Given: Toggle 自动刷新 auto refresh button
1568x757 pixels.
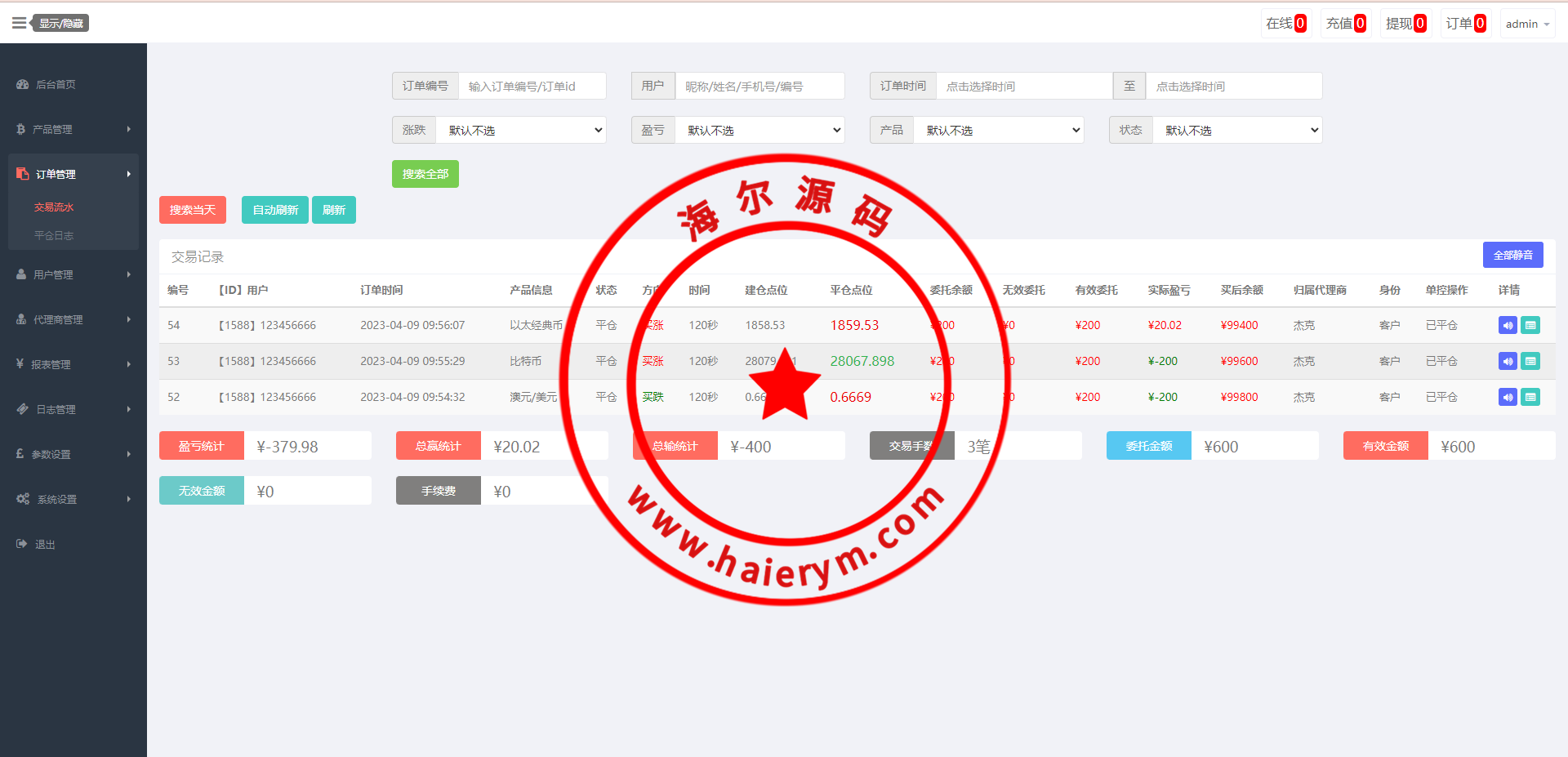Looking at the screenshot, I should 275,210.
